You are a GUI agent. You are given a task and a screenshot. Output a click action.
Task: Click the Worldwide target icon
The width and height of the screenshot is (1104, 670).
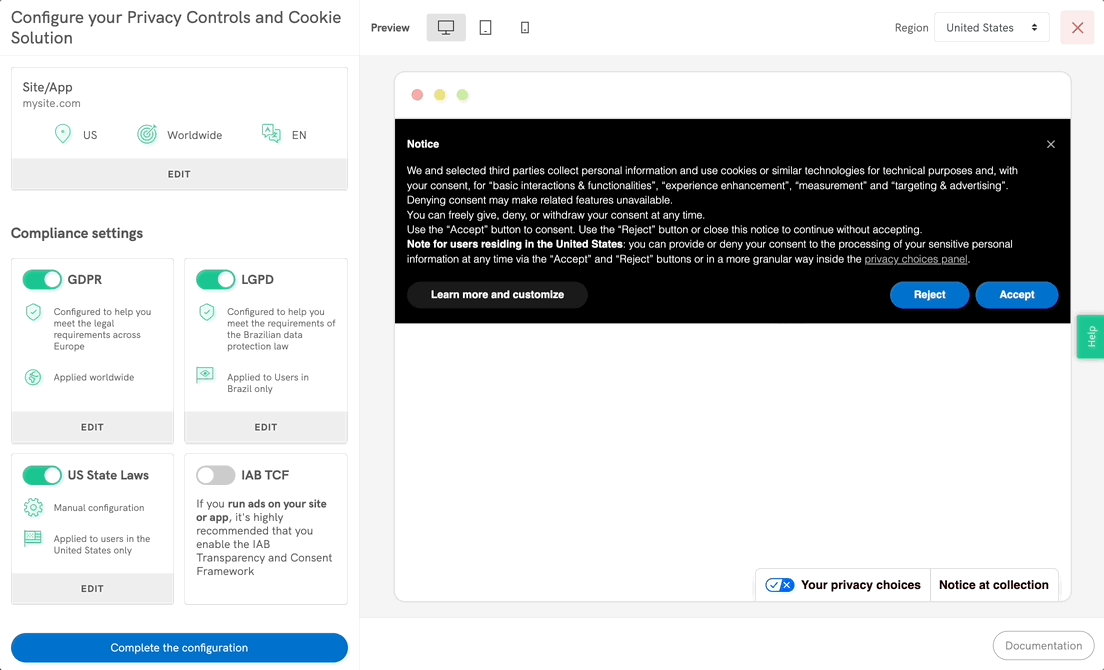coord(147,134)
